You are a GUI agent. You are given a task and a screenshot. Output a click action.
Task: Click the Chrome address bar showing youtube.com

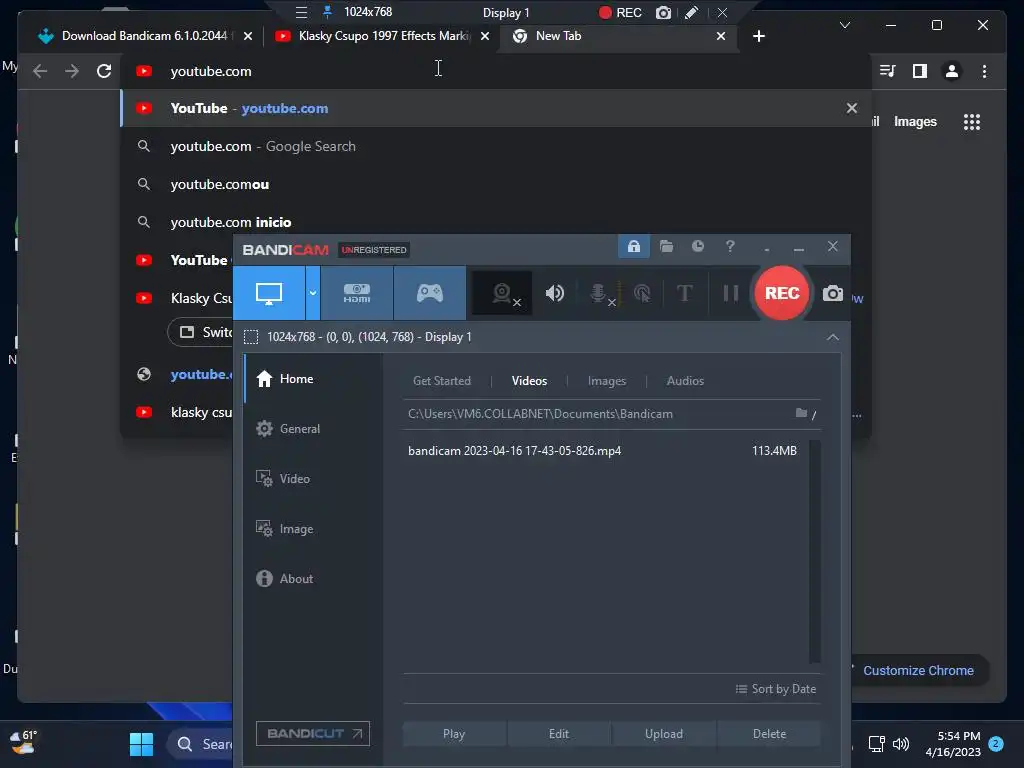[496, 71]
